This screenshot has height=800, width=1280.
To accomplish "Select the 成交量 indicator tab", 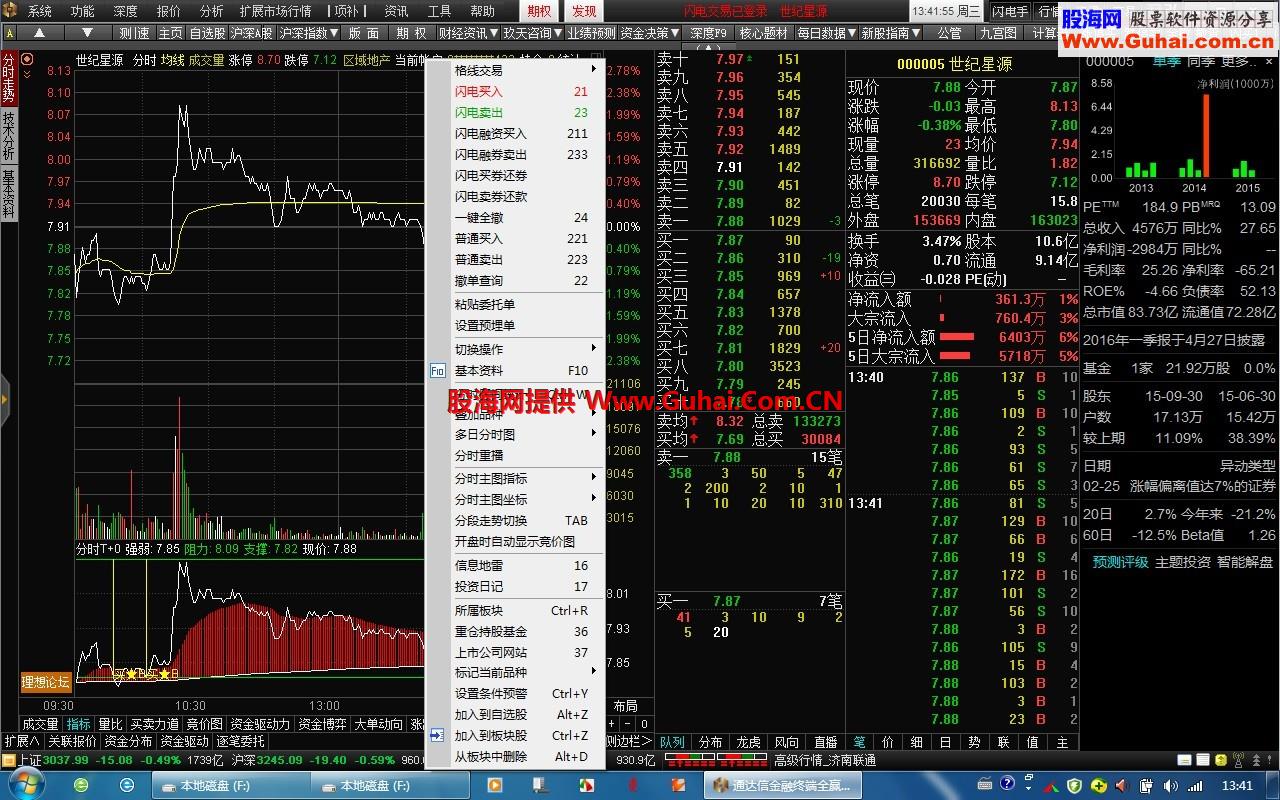I will 41,724.
